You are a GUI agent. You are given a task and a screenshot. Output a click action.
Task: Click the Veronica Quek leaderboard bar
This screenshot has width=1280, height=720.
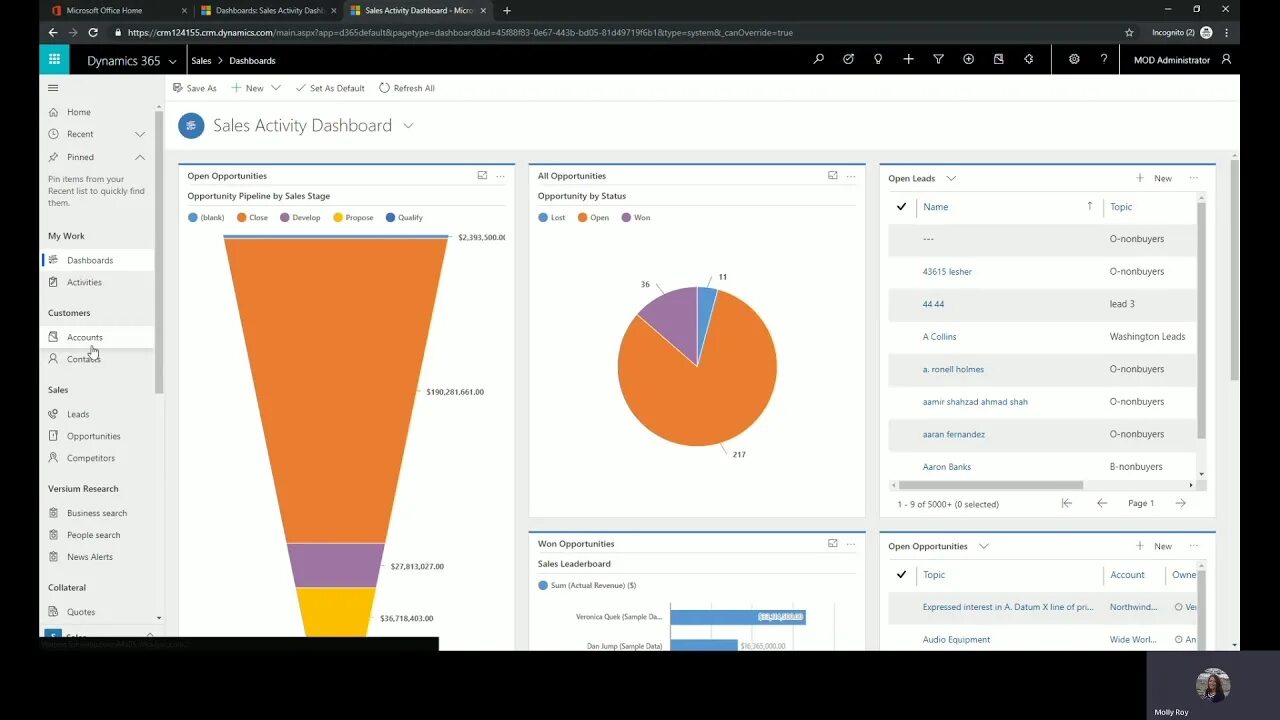pos(737,617)
